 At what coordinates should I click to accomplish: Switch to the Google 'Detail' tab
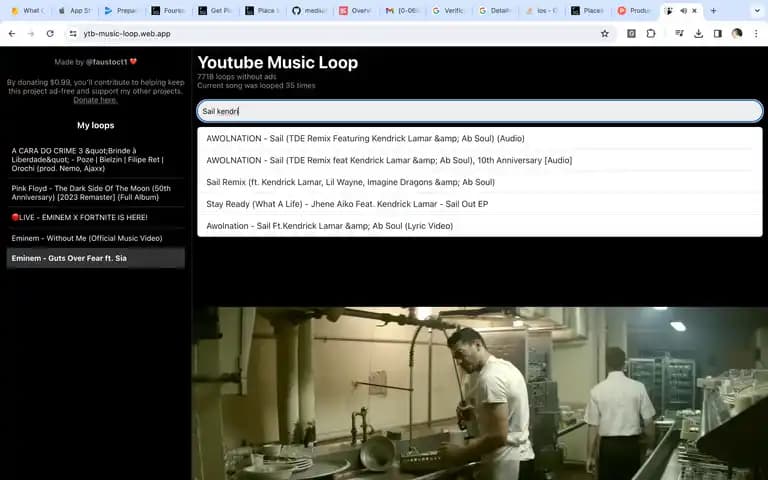pos(497,10)
